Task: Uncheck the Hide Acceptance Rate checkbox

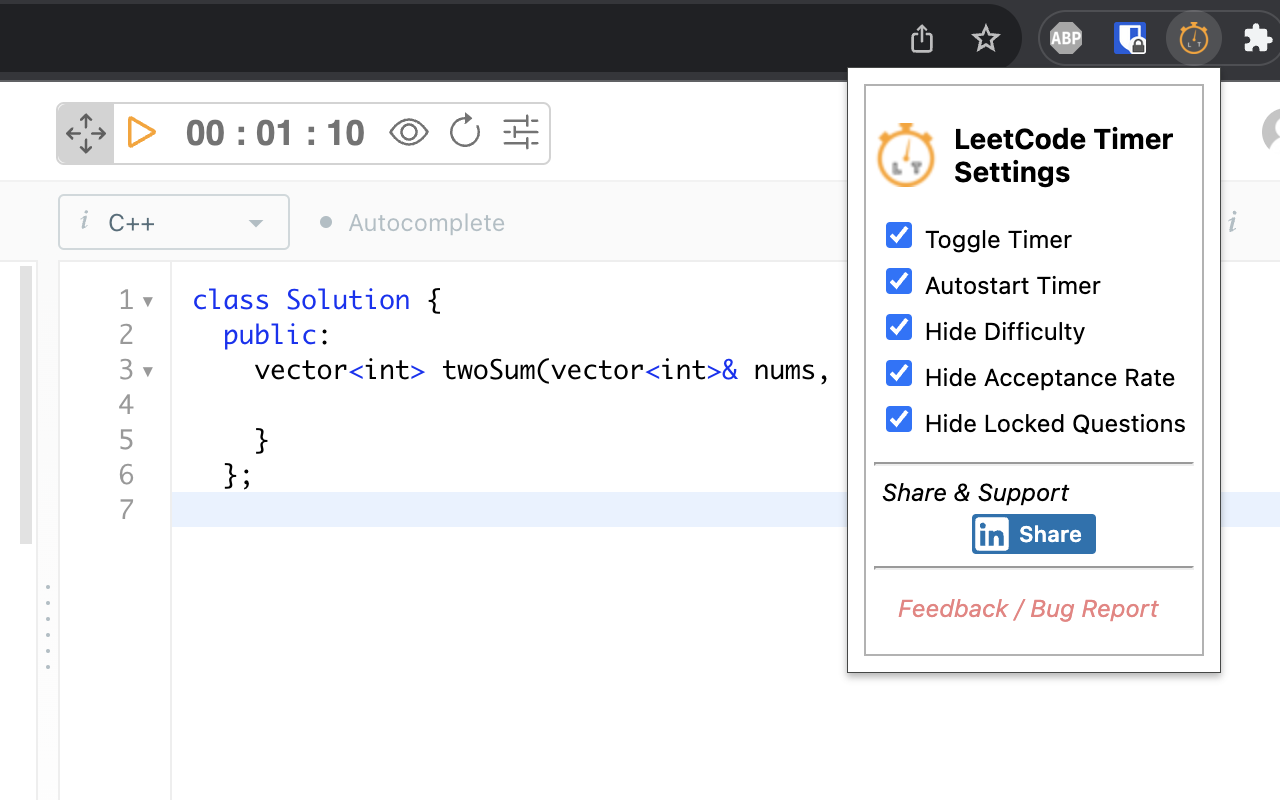Action: coord(899,374)
